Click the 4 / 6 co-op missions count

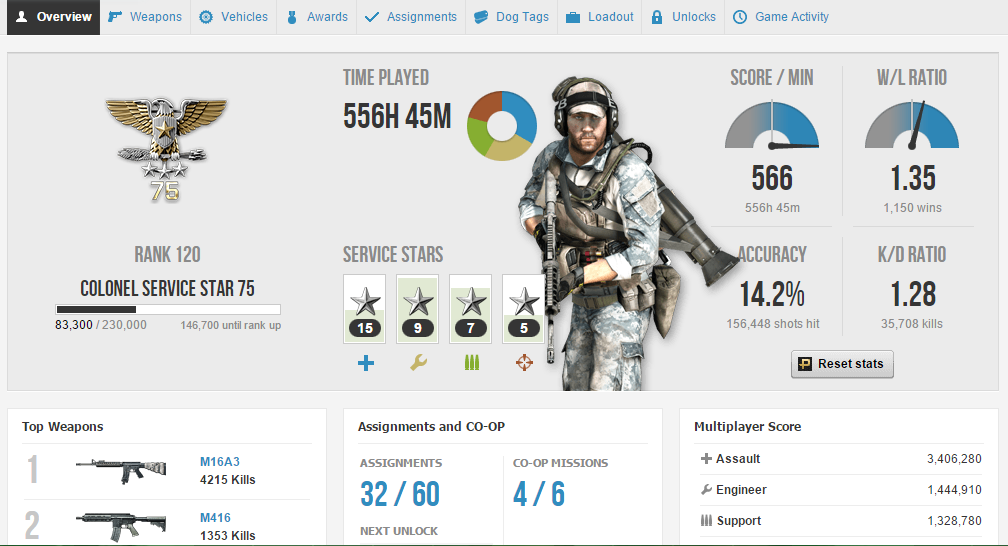pos(539,495)
